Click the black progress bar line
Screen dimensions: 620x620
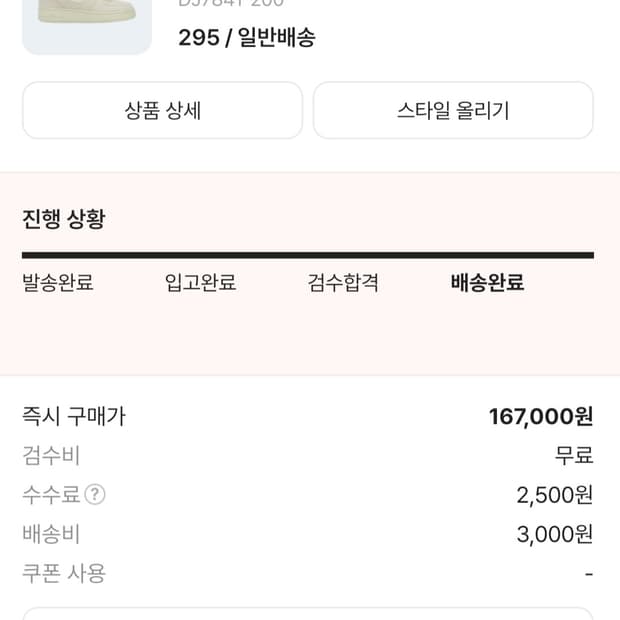click(x=308, y=256)
